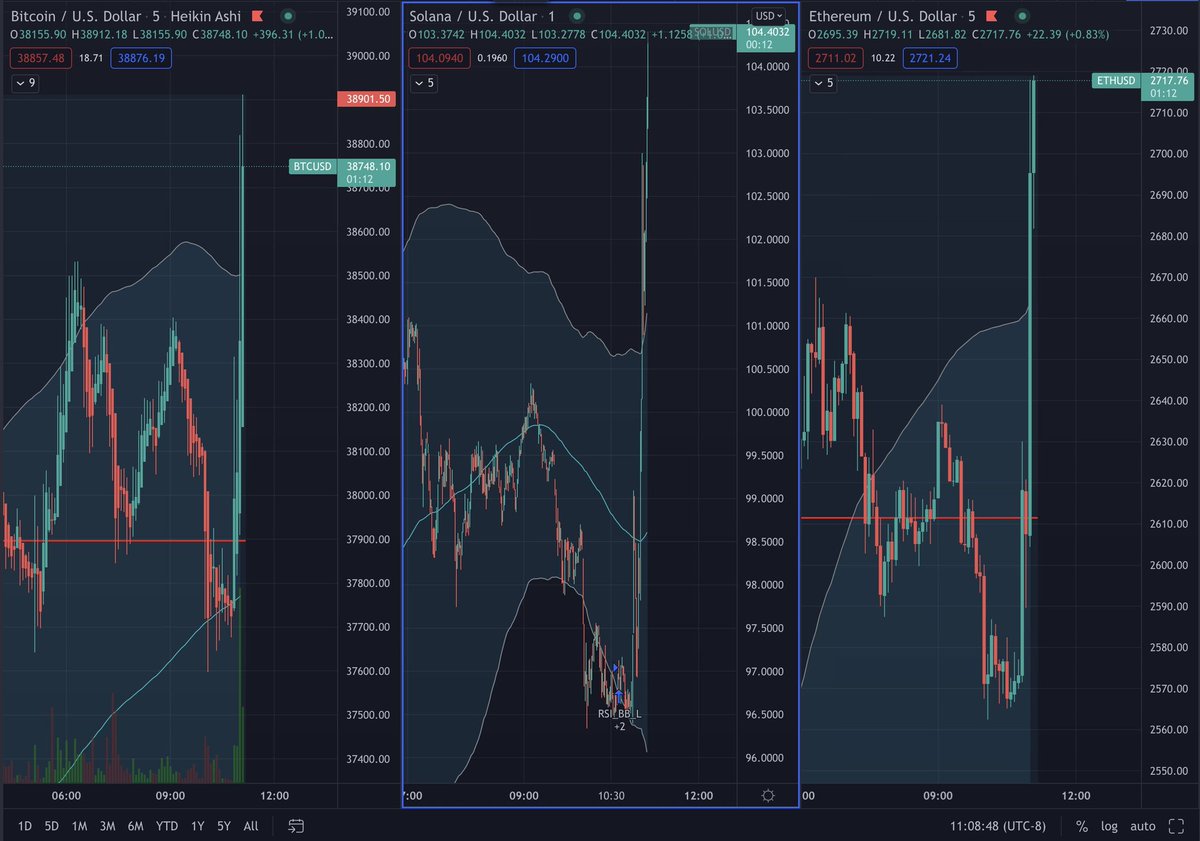
Task: Select the 6M time range
Action: click(135, 826)
